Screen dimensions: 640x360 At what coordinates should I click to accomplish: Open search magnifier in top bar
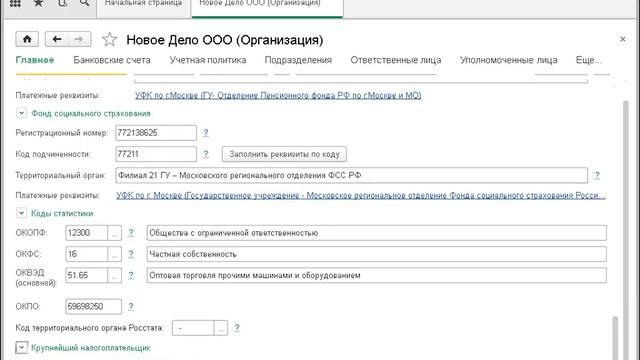(x=84, y=3)
